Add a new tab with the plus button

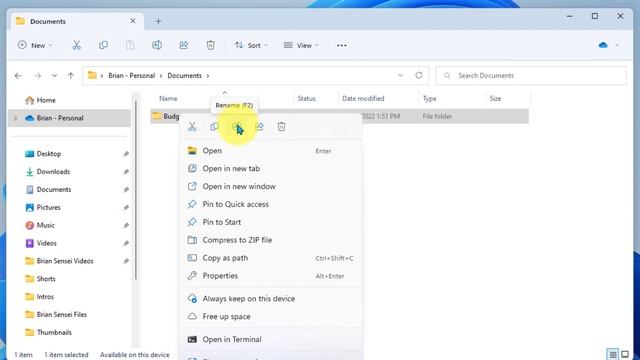158,21
